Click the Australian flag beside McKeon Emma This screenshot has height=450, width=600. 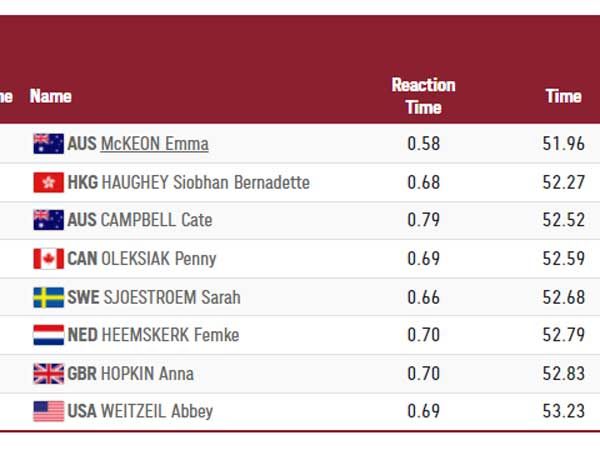(x=48, y=144)
